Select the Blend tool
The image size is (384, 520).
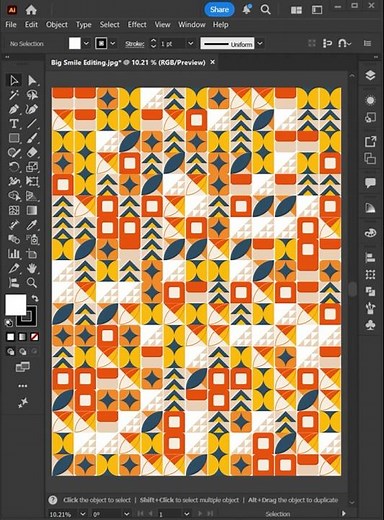(x=14, y=239)
